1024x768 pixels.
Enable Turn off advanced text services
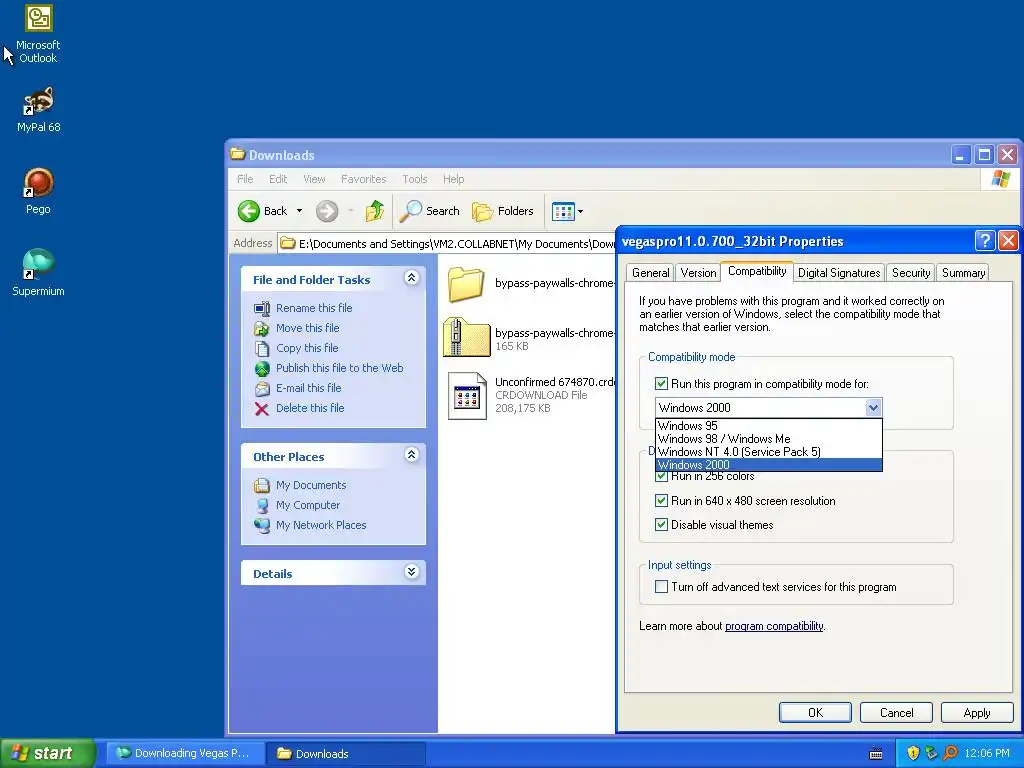click(x=662, y=586)
